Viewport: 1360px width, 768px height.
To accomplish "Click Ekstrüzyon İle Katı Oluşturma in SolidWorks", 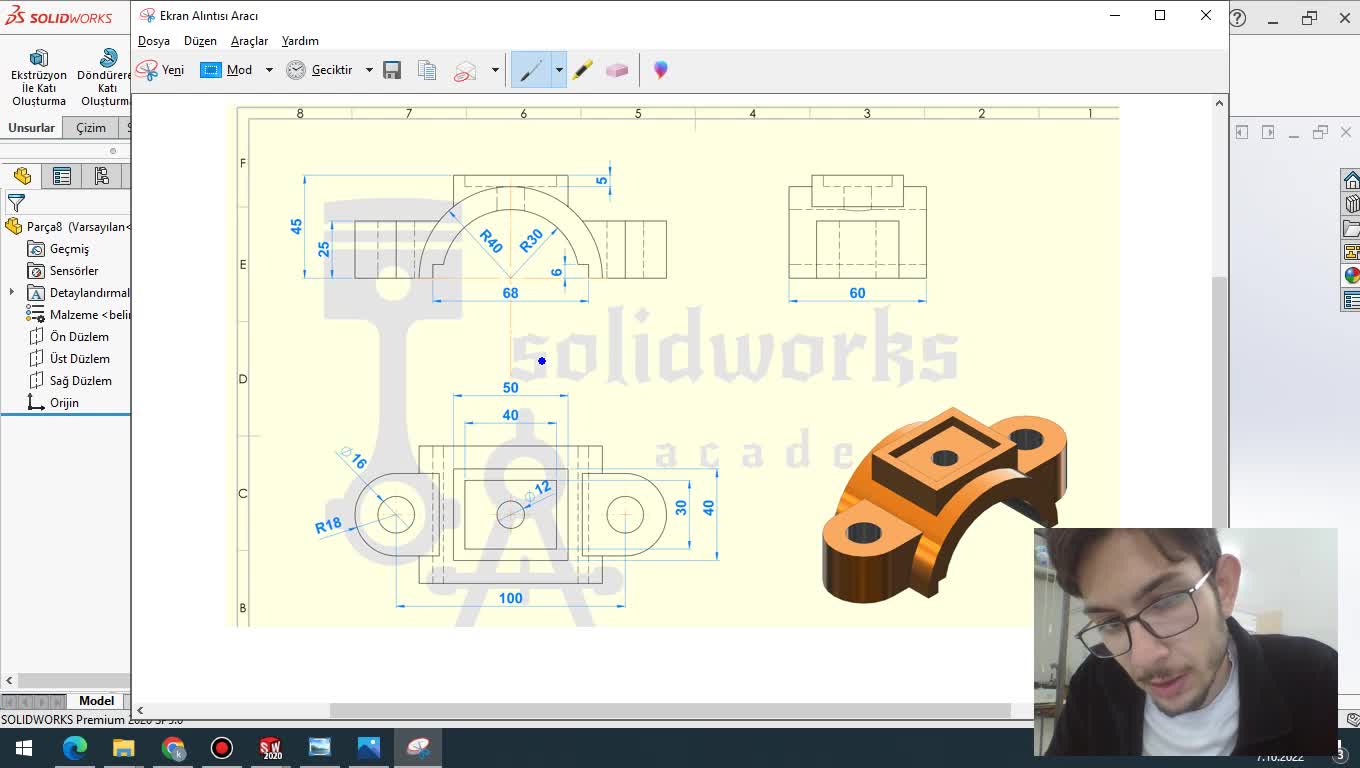I will tap(39, 78).
